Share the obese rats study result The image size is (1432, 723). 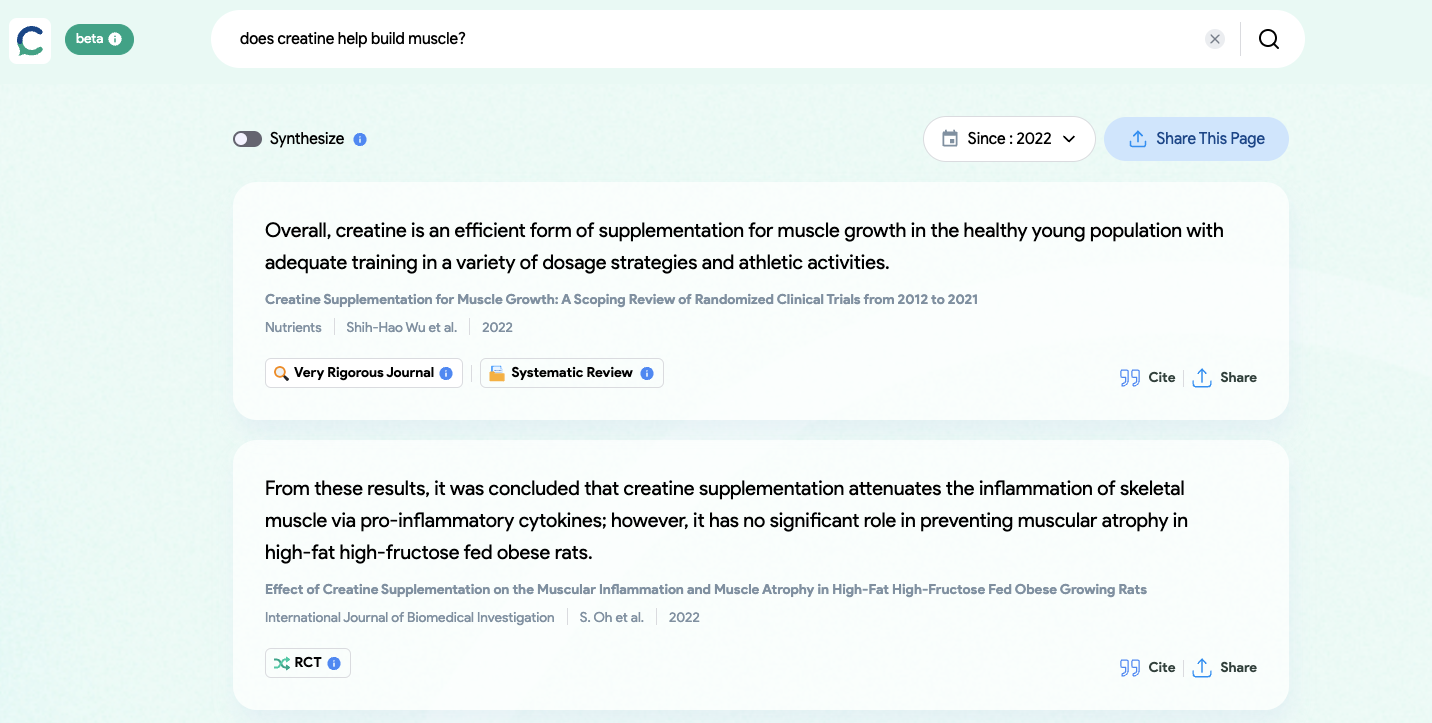(1224, 667)
